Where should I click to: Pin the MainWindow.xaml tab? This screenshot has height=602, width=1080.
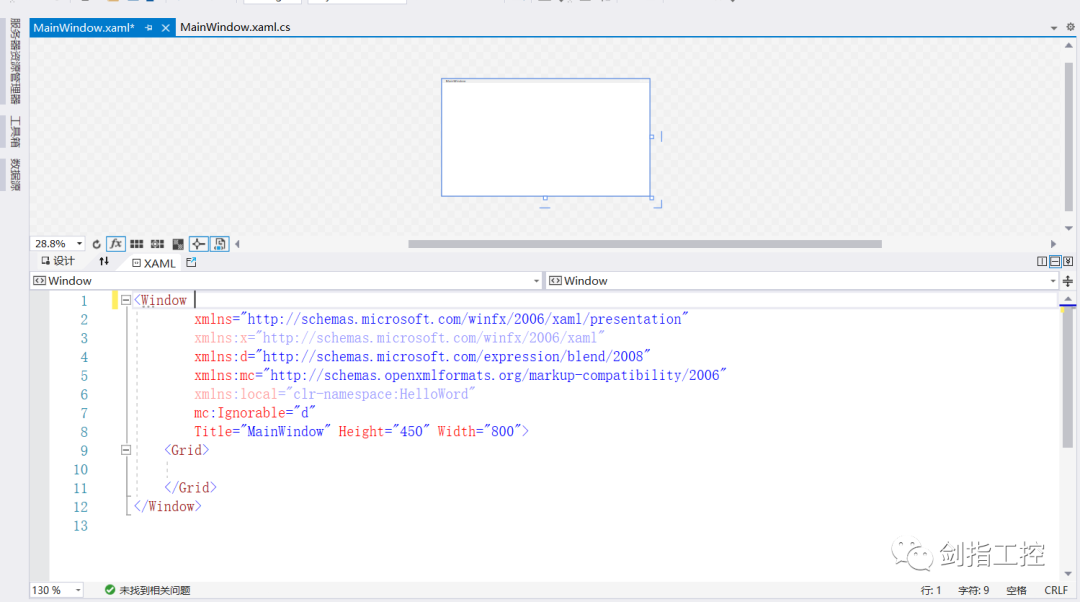click(149, 28)
